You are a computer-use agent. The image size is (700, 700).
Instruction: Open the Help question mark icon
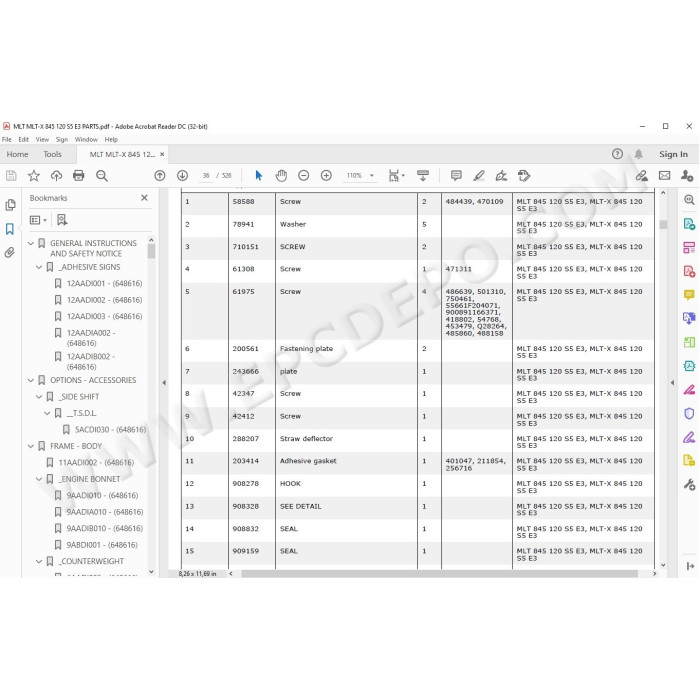617,154
